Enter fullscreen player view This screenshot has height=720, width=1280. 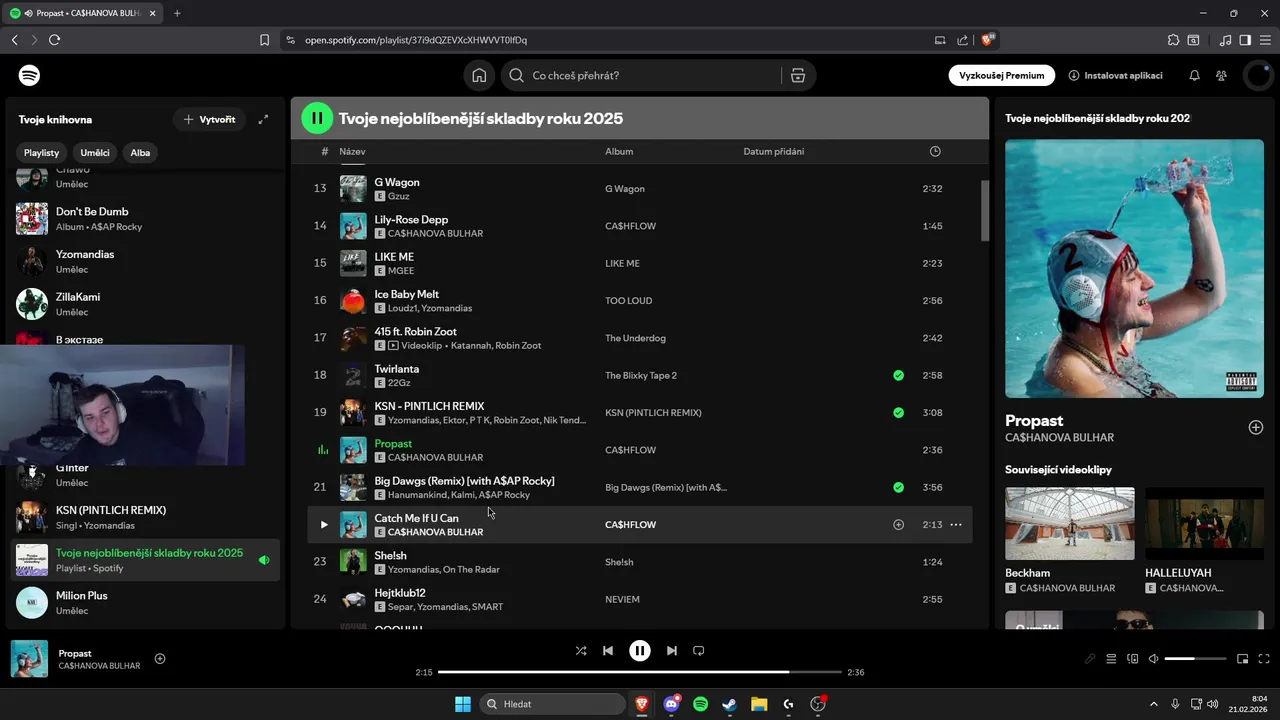[x=1264, y=659]
